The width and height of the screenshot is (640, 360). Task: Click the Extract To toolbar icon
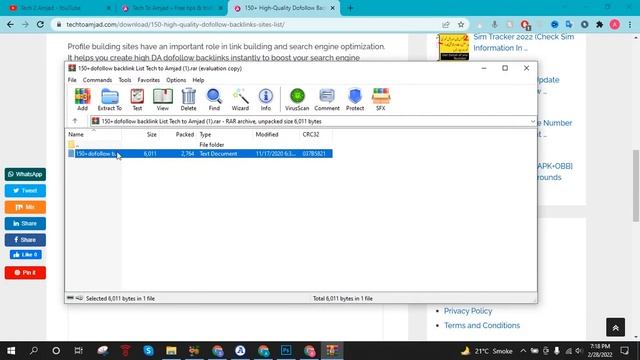[109, 99]
